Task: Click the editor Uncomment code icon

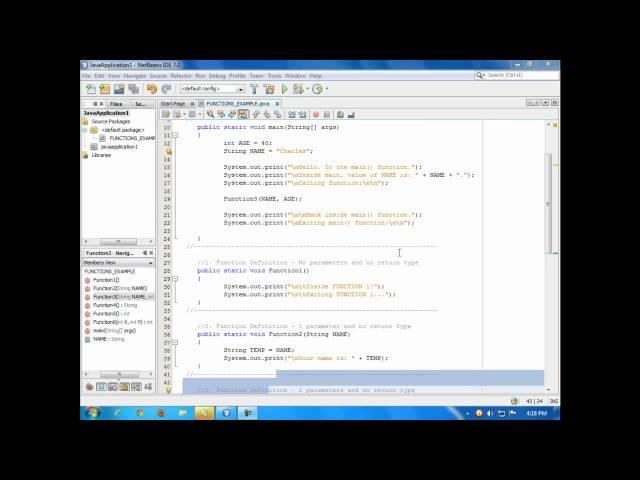Action: tap(351, 115)
